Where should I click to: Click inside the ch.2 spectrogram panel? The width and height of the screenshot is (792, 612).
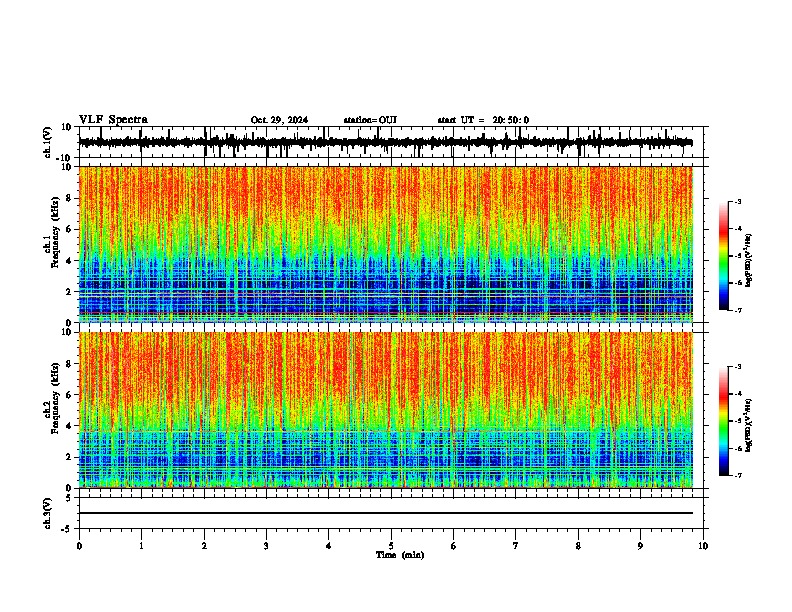coord(386,410)
